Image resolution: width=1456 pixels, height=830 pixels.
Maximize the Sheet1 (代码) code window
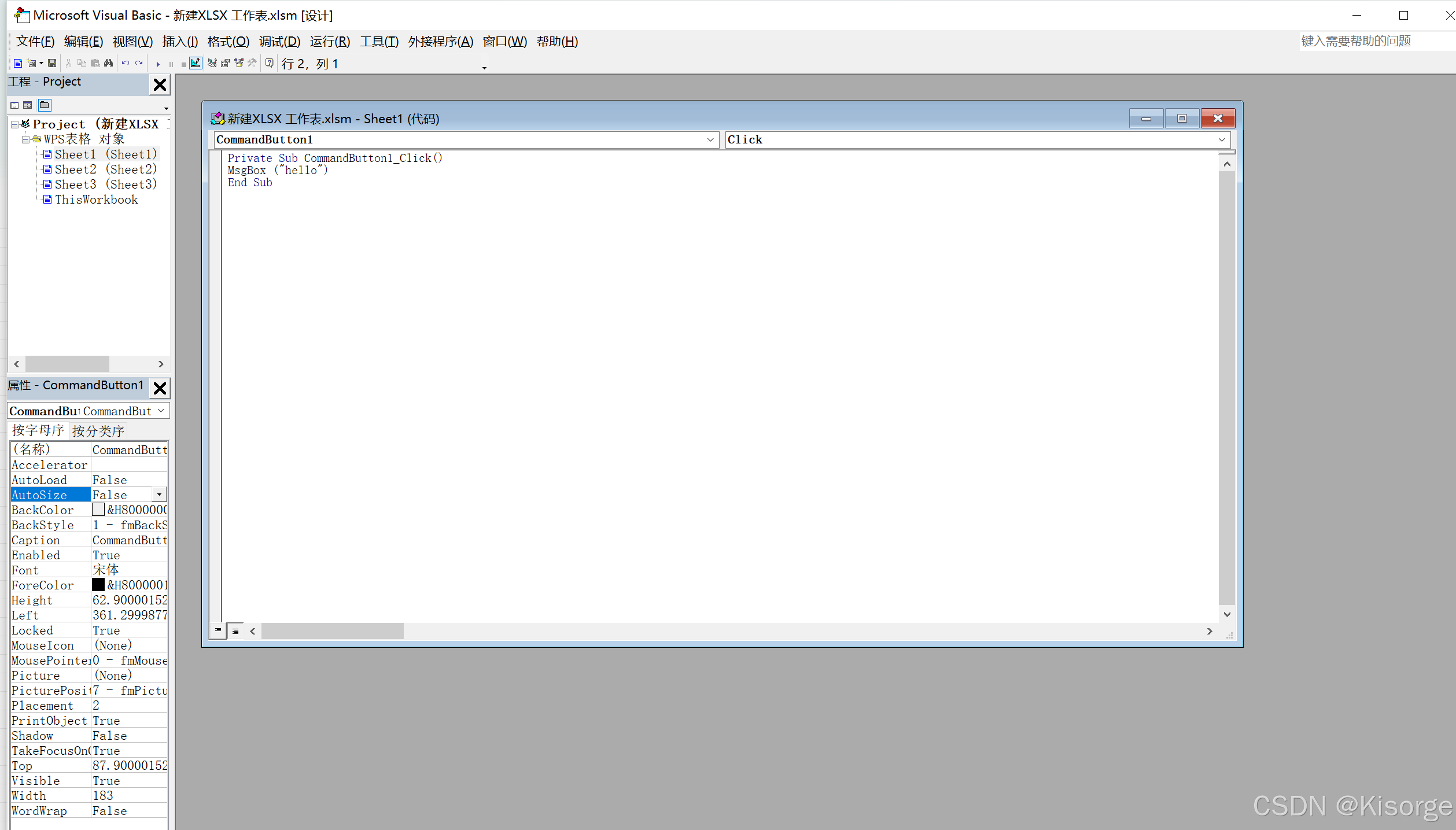coord(1182,119)
